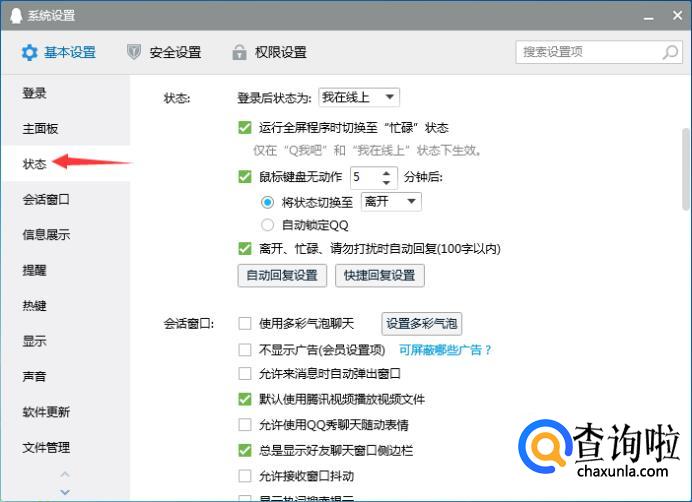
Task: Enable 允许来消息时自动弹出窗口 checkbox
Action: pos(244,374)
